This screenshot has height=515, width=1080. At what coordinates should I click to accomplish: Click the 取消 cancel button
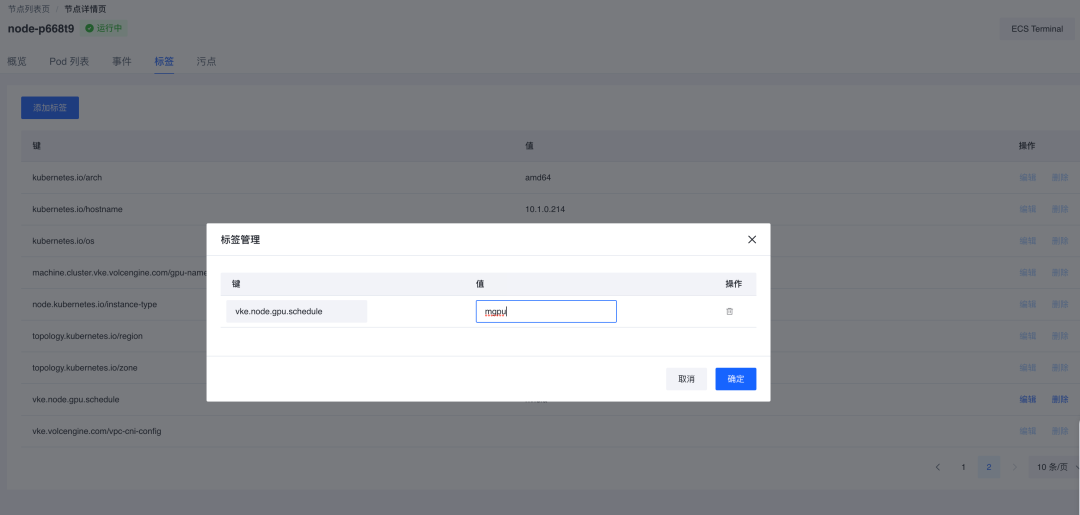pyautogui.click(x=686, y=379)
